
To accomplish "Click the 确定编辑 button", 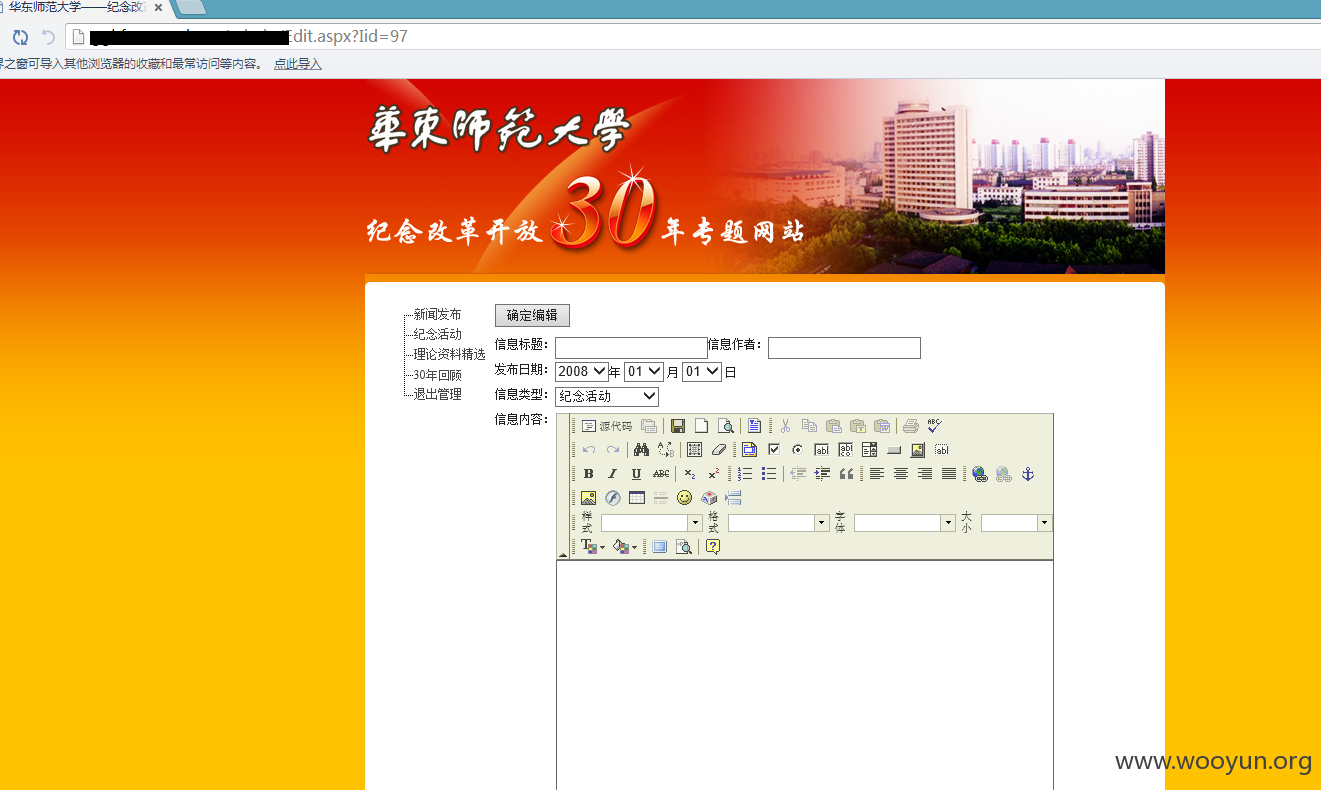I will (532, 315).
